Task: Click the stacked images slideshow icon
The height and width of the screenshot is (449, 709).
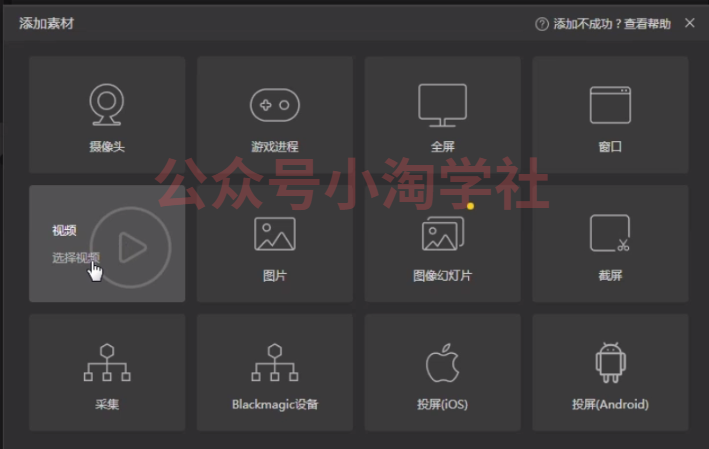Action: coord(442,234)
